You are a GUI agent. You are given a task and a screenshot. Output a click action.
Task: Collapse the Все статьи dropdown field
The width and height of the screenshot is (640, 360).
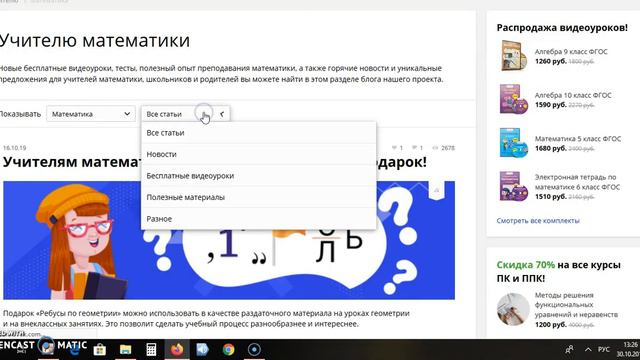point(185,114)
